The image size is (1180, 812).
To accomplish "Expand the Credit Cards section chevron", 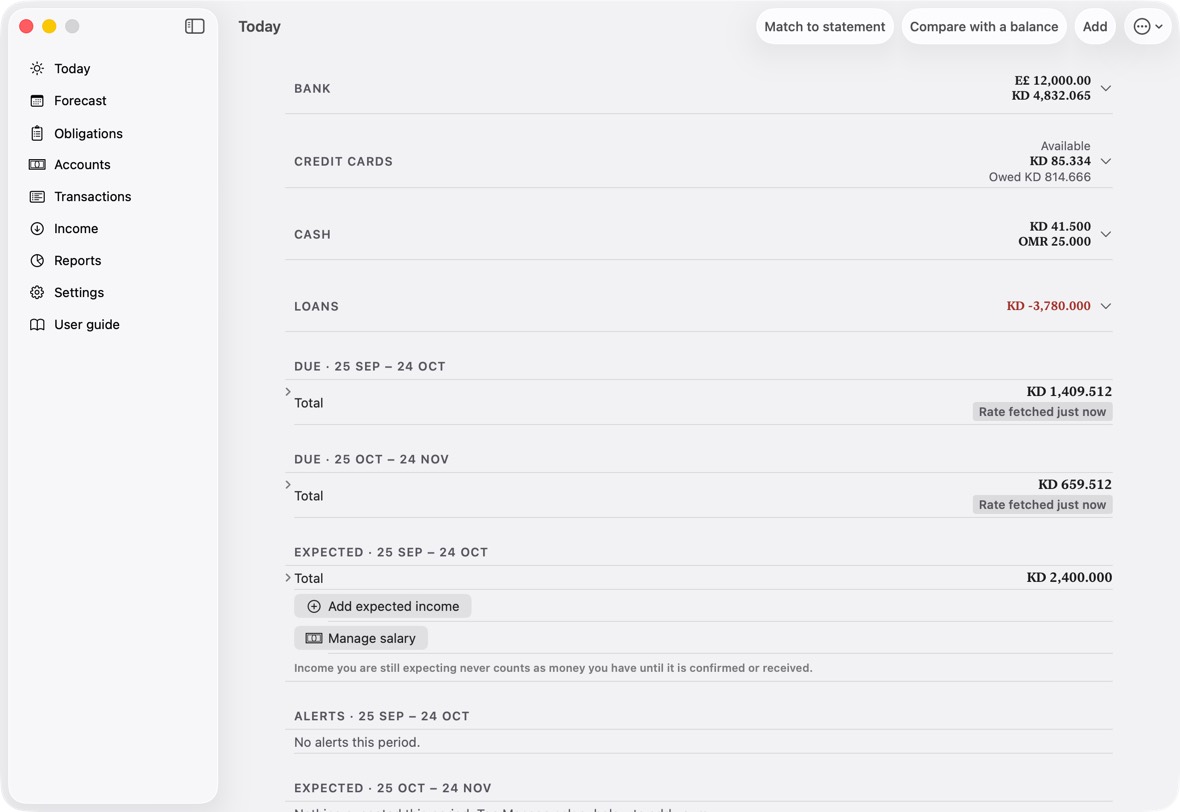I will (x=1105, y=161).
